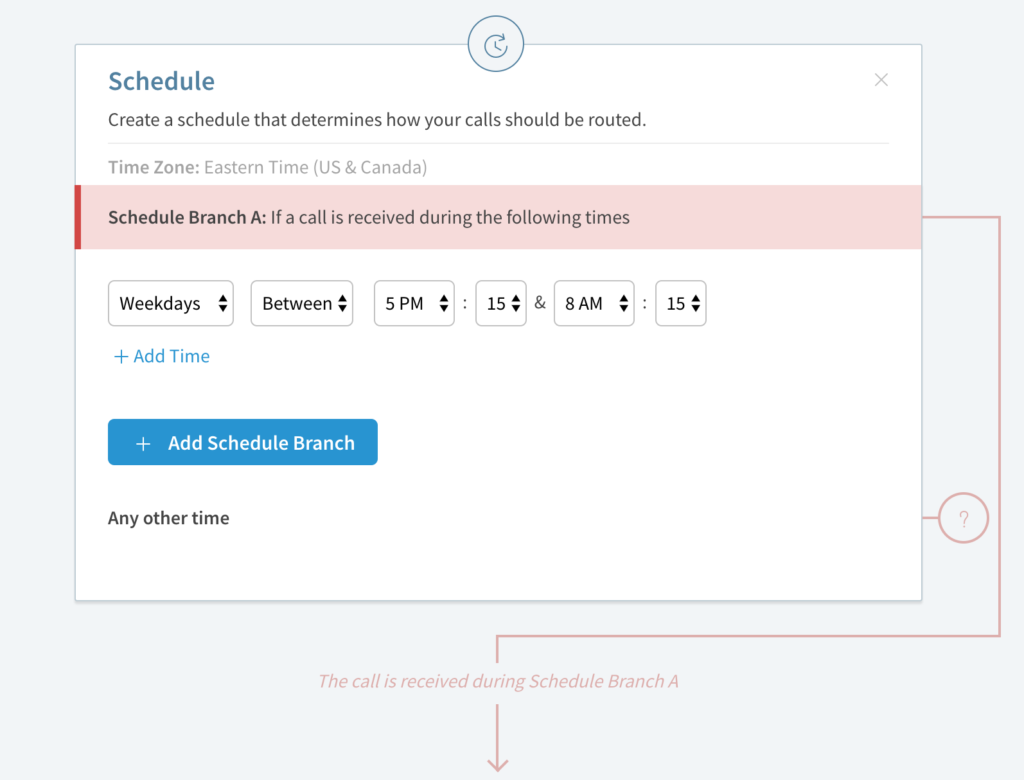
Task: Click the downward arrow below the Branch A caption
Action: 498,738
